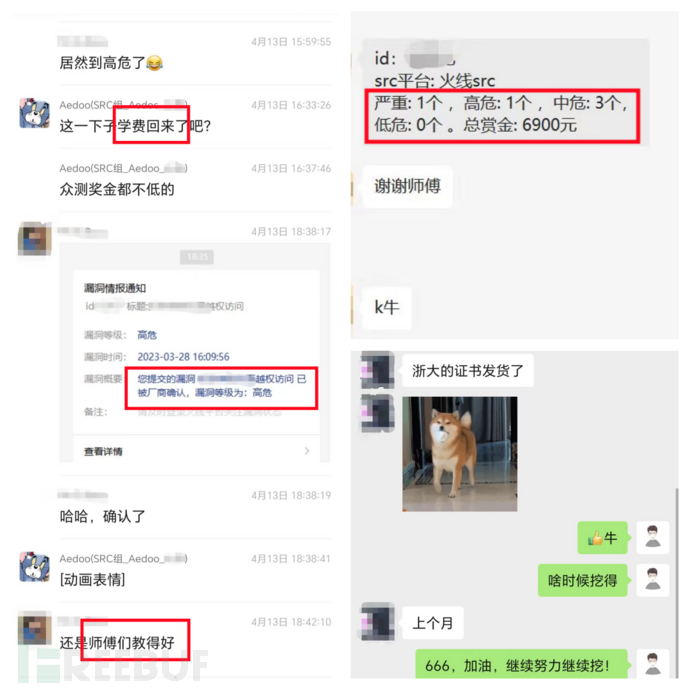This screenshot has width=690, height=690.
Task: Click the 漏洞情报通知 card title
Action: (x=115, y=288)
